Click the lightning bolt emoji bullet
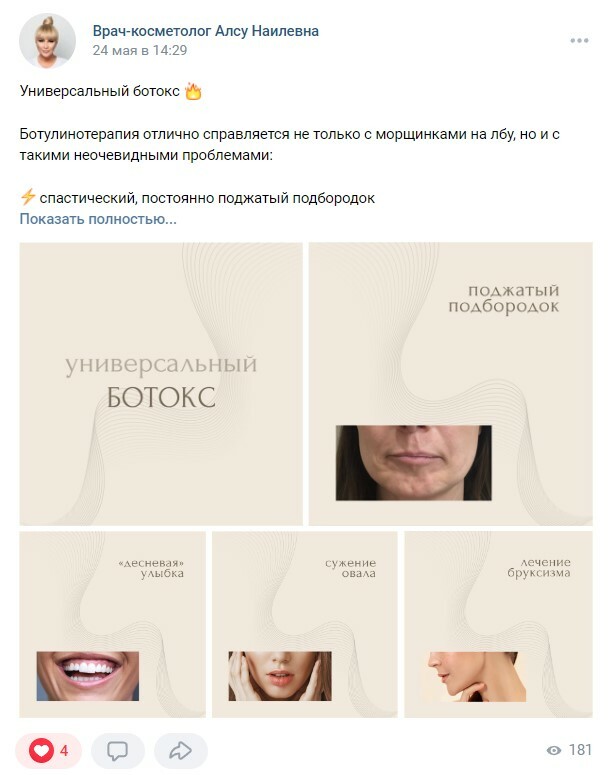This screenshot has width=615, height=775. [x=28, y=197]
